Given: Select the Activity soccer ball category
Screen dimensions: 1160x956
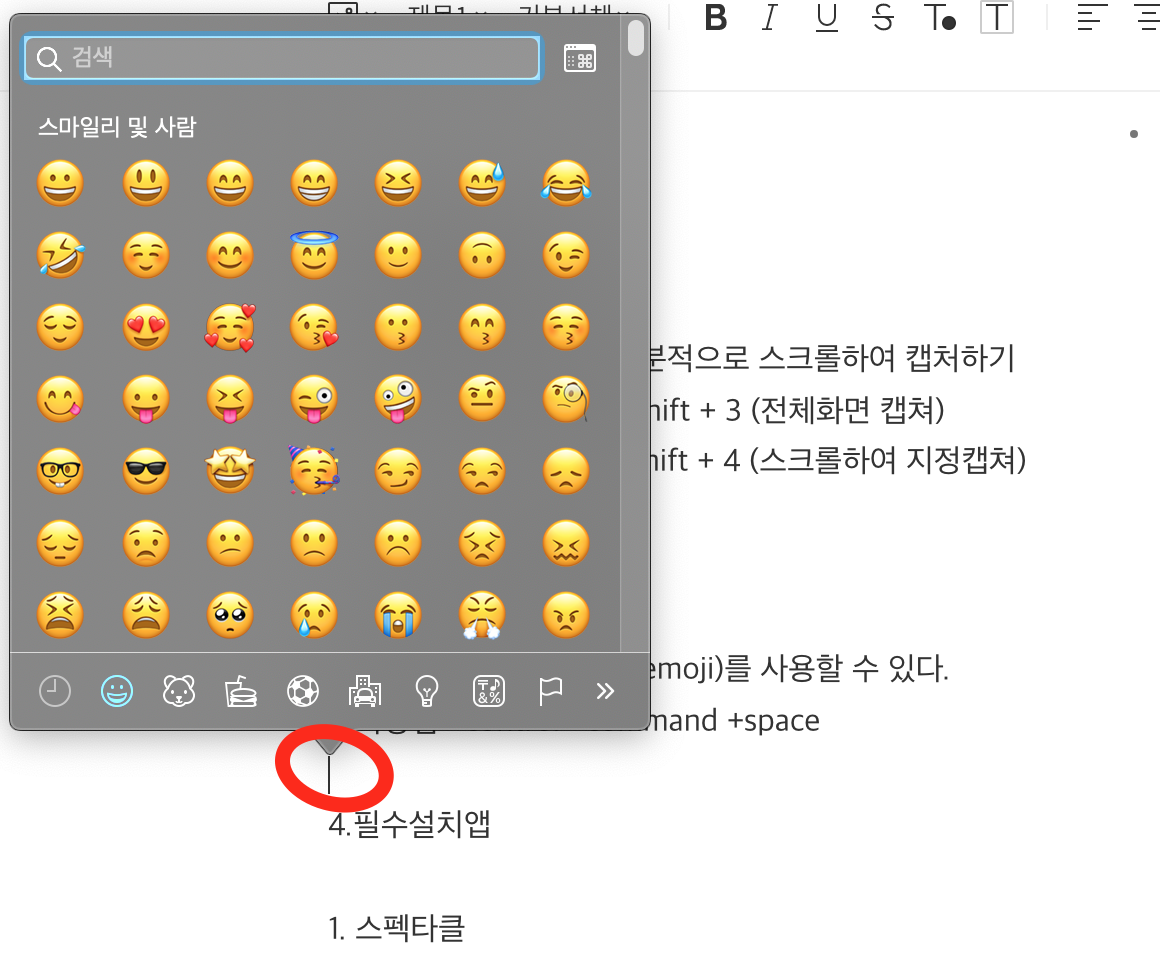Looking at the screenshot, I should (x=303, y=692).
